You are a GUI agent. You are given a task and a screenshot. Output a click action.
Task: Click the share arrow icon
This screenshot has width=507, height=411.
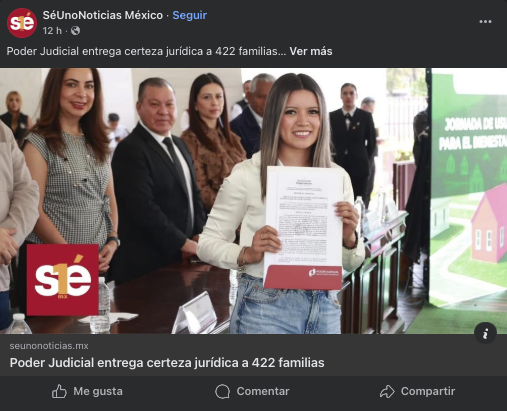[x=387, y=391]
